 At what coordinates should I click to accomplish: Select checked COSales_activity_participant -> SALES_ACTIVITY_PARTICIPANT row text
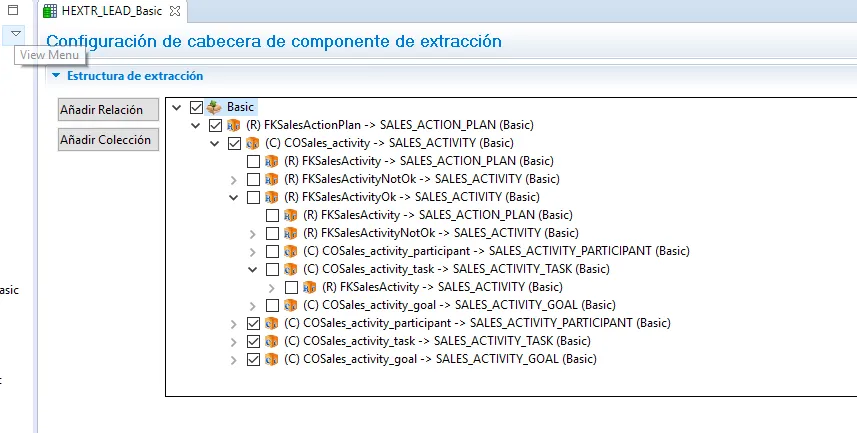point(477,323)
